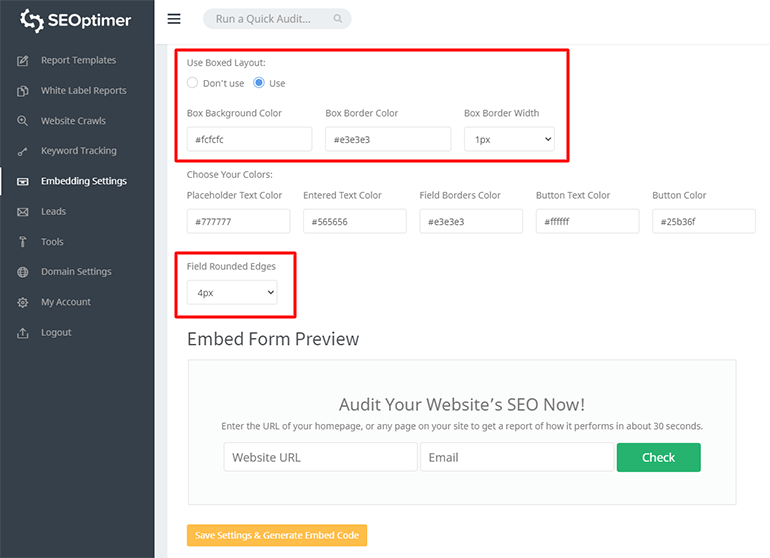Select the "Don't use" boxed layout option
The height and width of the screenshot is (558, 770).
pyautogui.click(x=193, y=83)
